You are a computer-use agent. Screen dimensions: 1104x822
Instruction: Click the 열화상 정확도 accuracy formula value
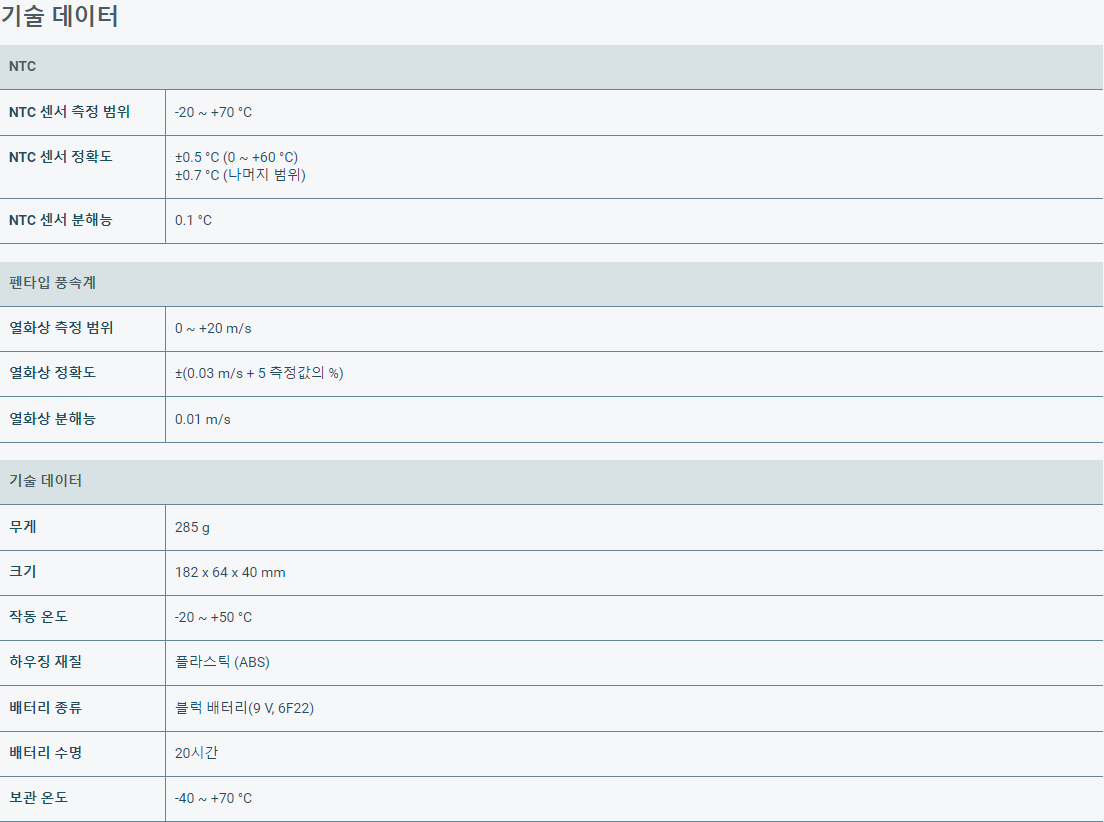[259, 373]
